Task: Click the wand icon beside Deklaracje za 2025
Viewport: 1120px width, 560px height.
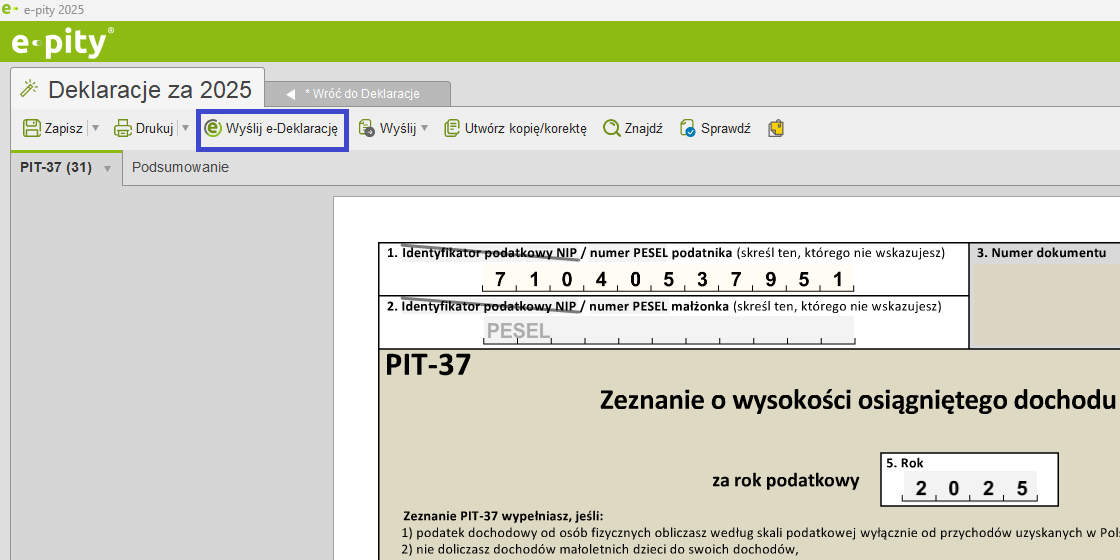Action: pyautogui.click(x=30, y=89)
